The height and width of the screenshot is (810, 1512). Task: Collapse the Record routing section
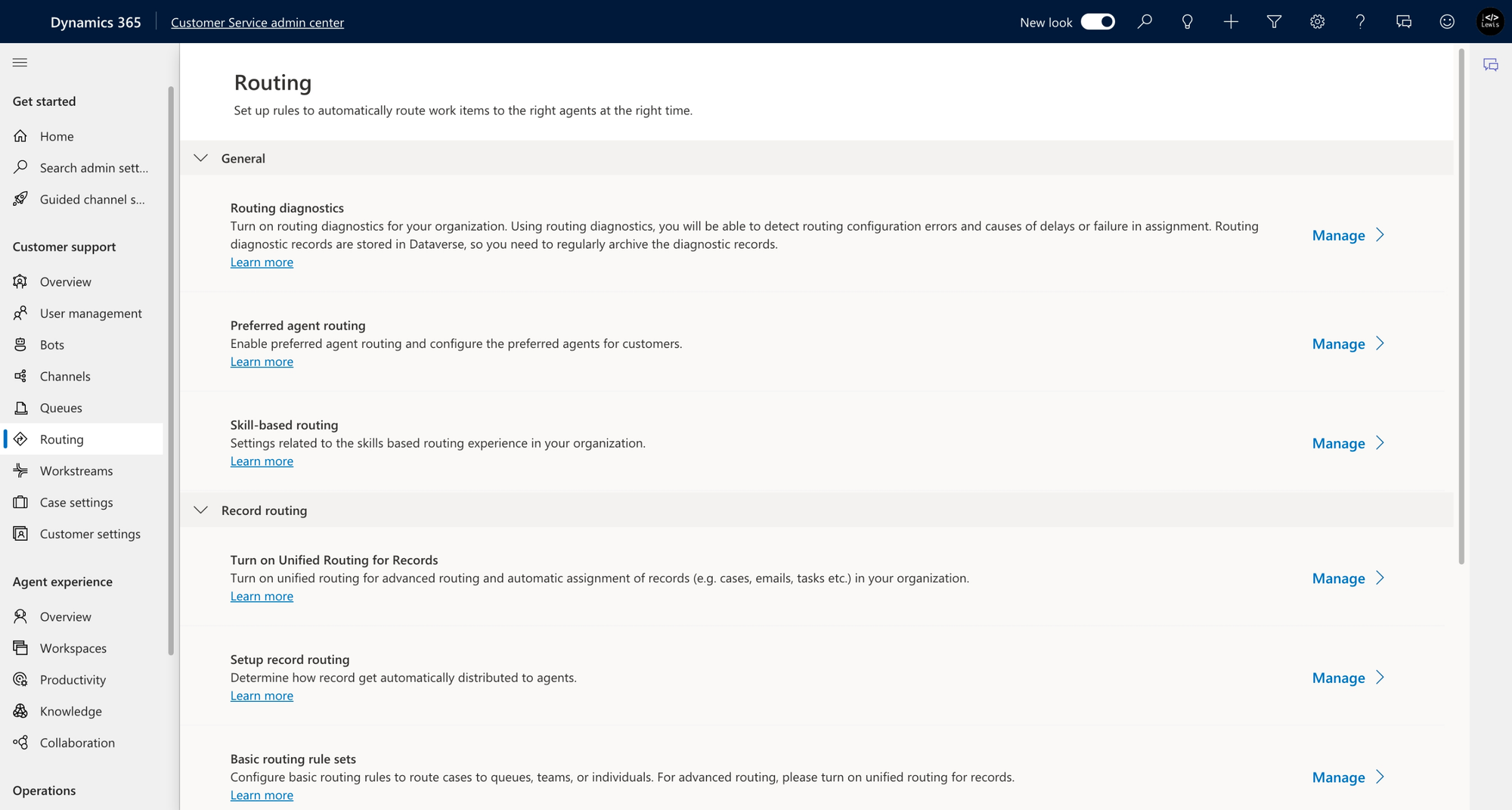coord(200,511)
